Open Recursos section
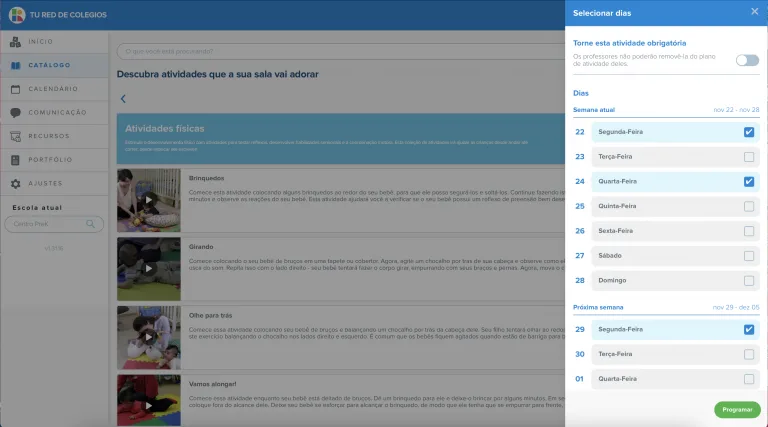 tap(54, 136)
